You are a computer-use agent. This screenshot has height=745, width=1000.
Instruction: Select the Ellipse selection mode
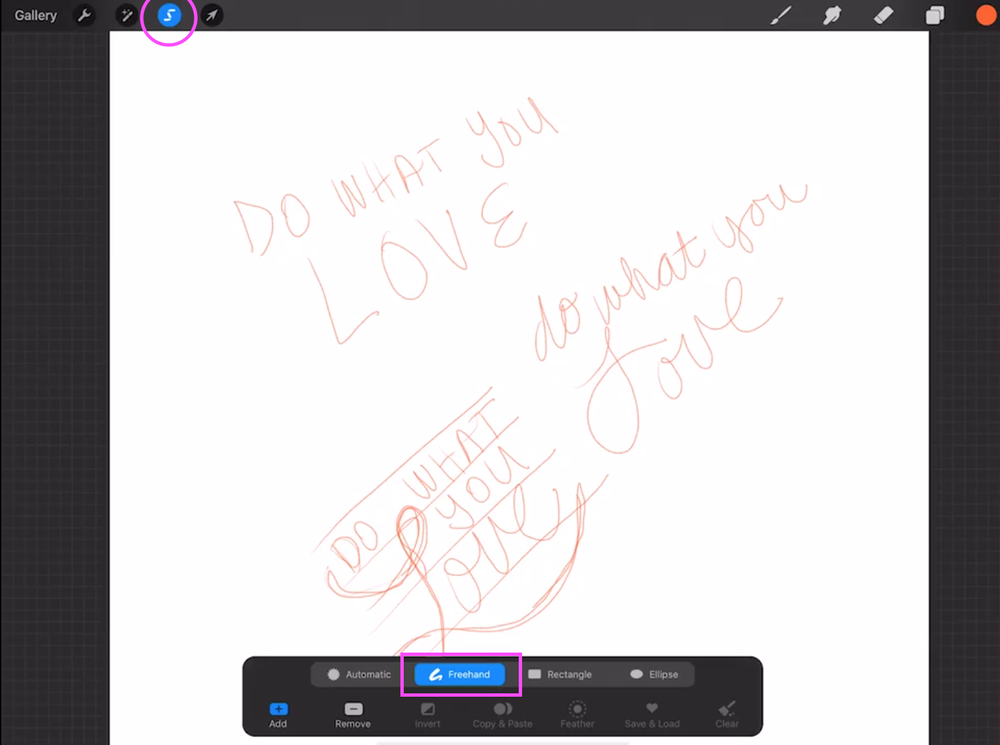(655, 673)
